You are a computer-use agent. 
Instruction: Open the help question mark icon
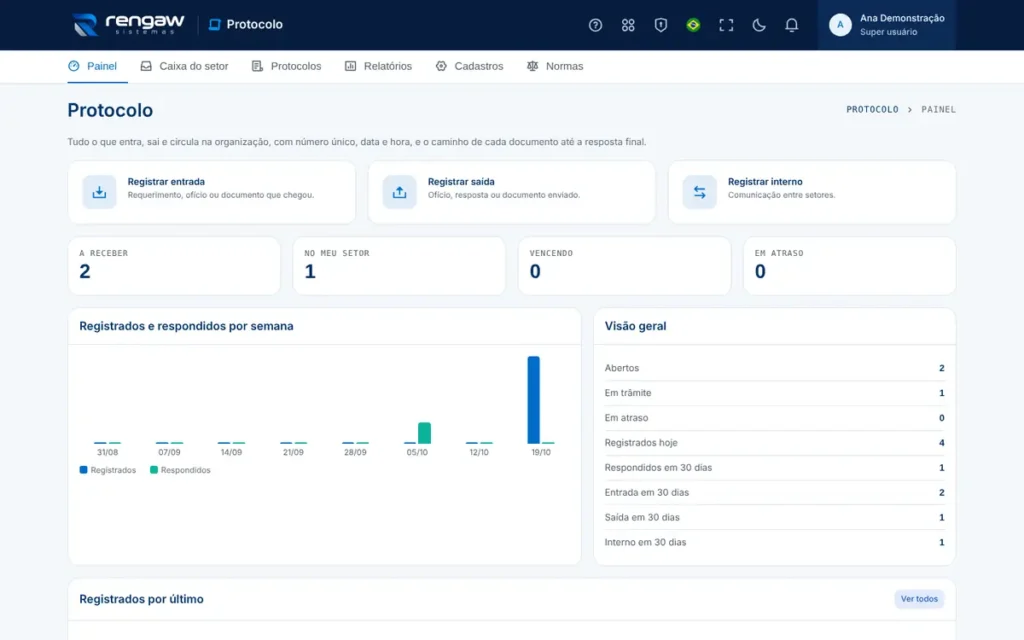coord(595,25)
